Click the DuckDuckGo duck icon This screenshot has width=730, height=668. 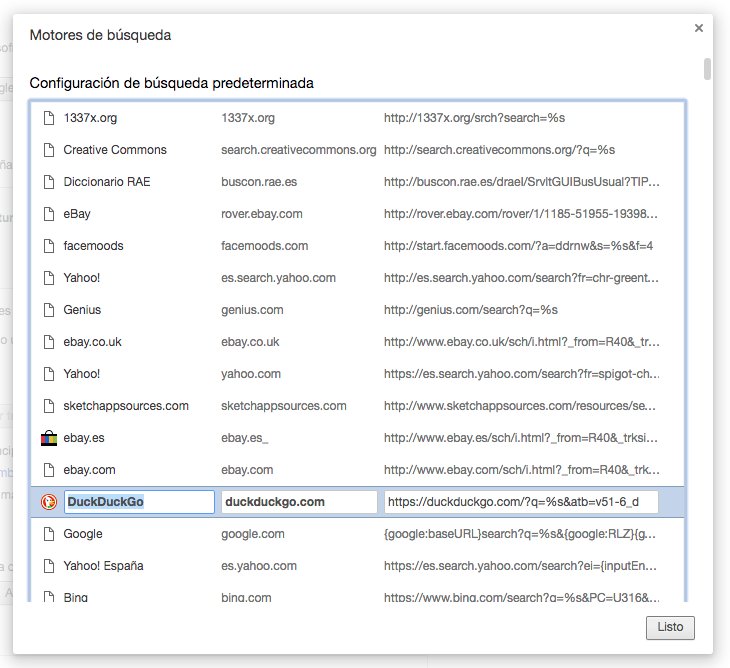[x=49, y=502]
